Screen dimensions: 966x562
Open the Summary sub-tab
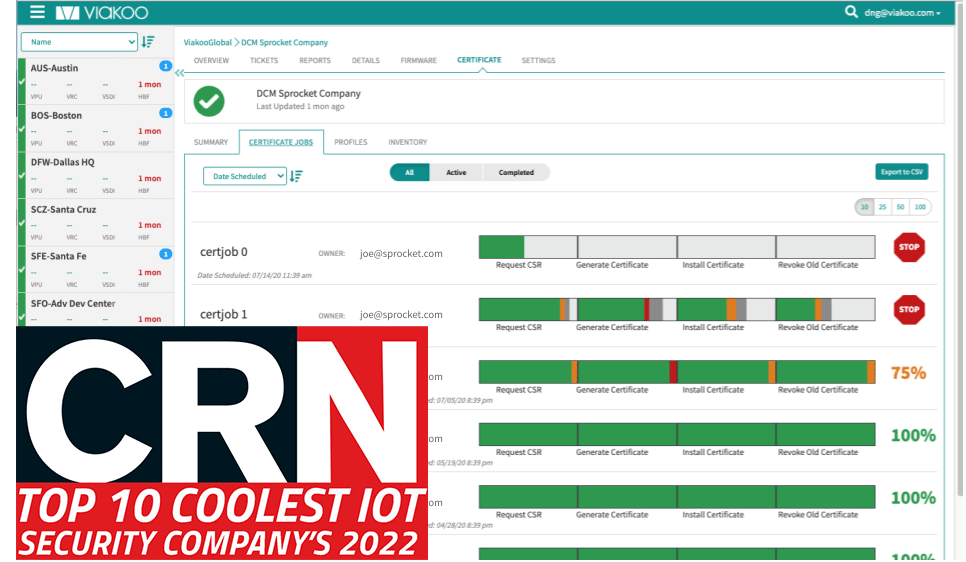[x=211, y=142]
